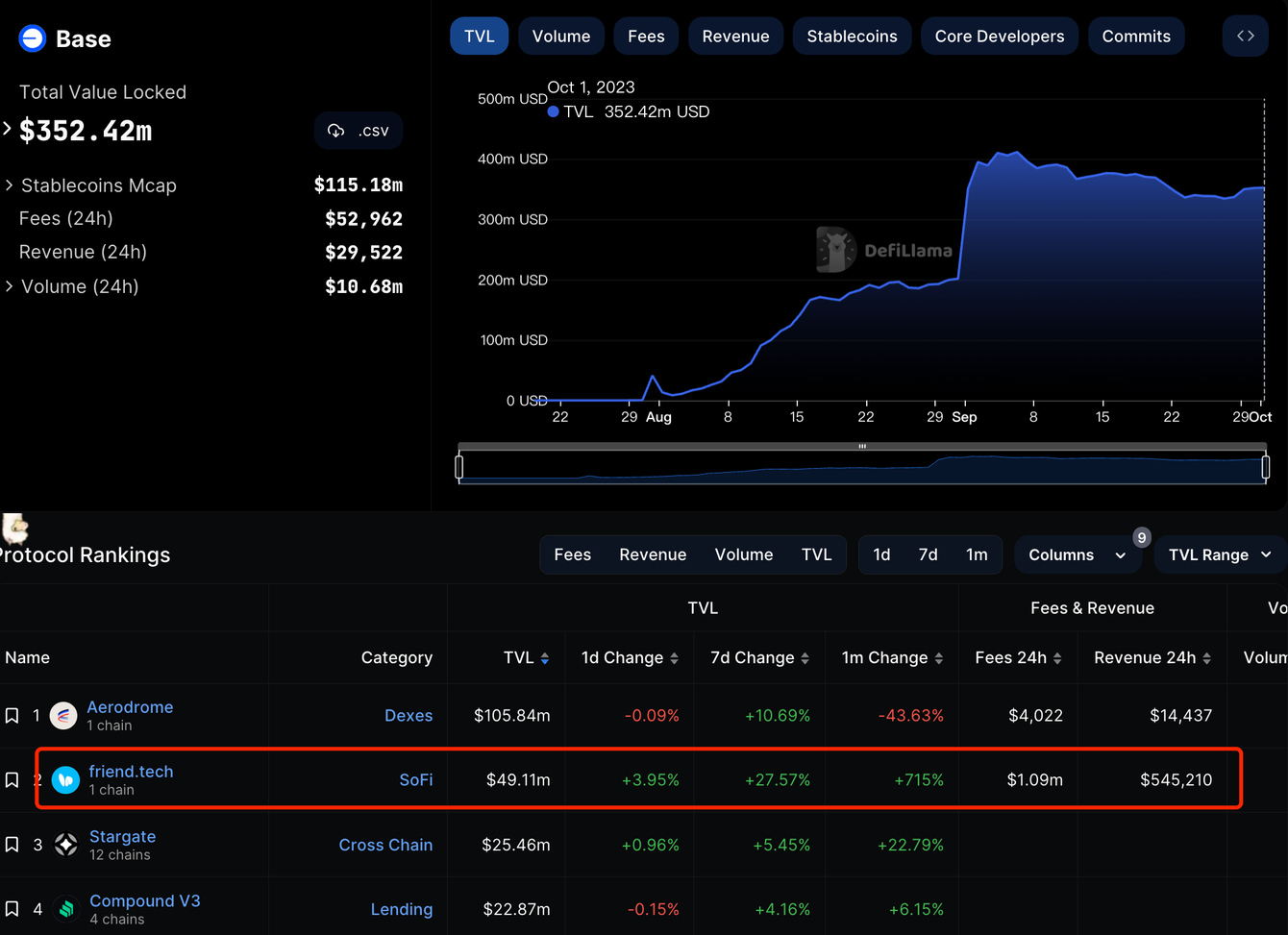1288x935 pixels.
Task: Select the Revenue rankings tab
Action: click(x=653, y=555)
